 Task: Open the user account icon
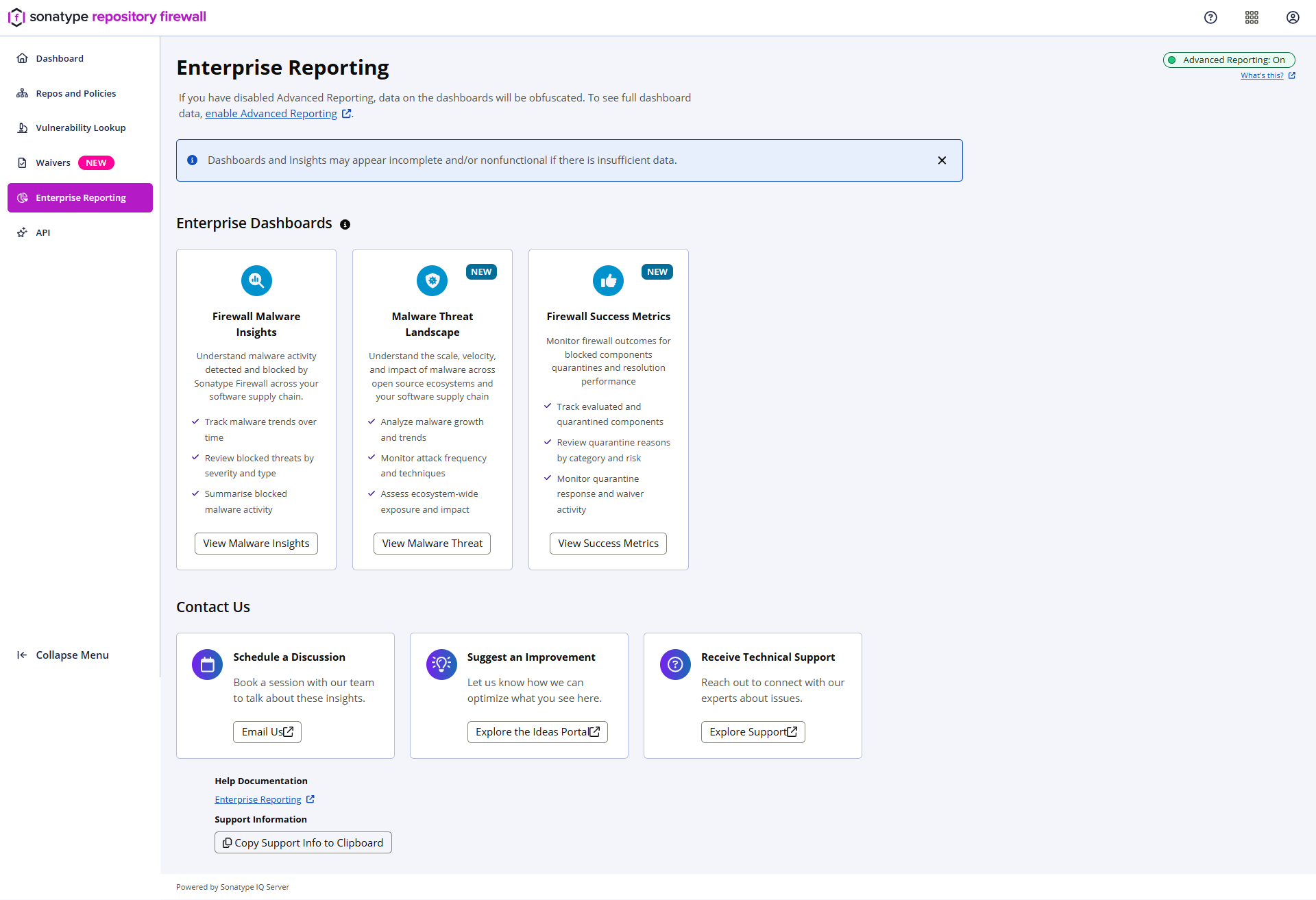click(1293, 18)
